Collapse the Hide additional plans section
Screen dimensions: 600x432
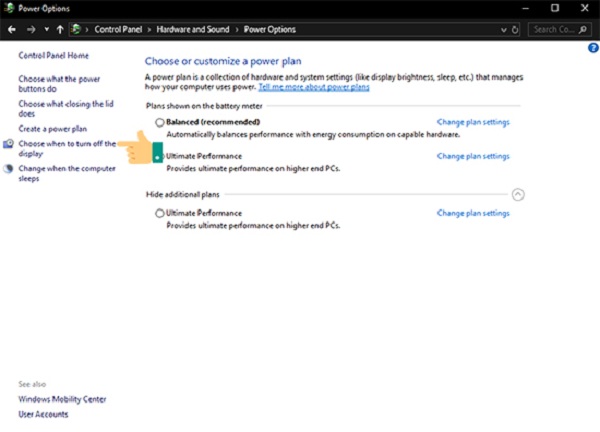pos(518,194)
